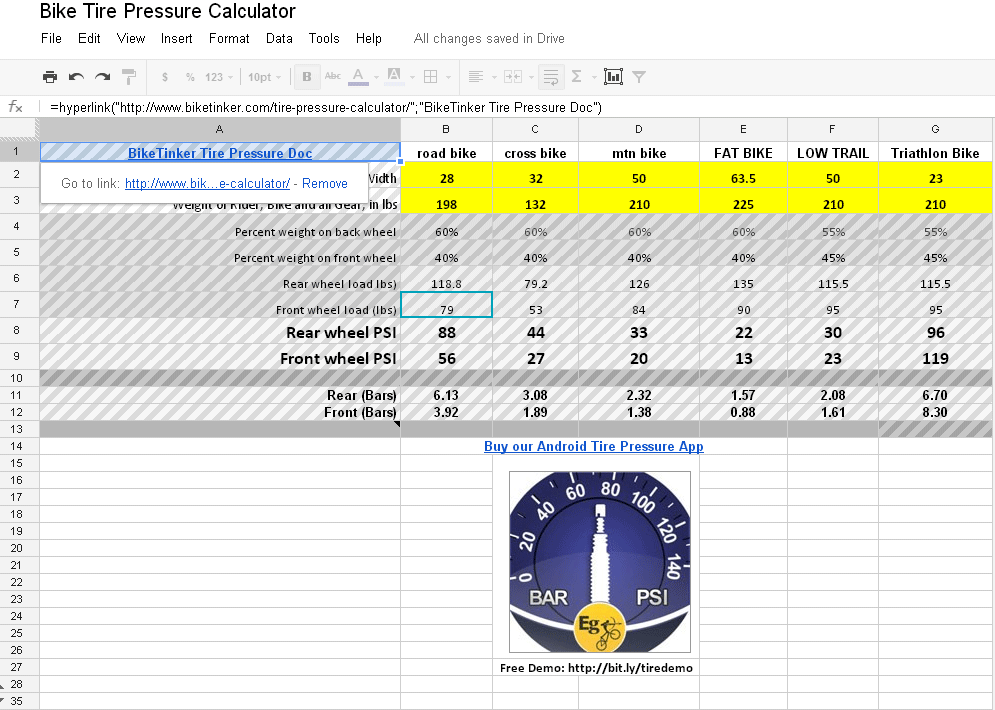Select Front wheel PSI value 119
995x710 pixels.
935,358
